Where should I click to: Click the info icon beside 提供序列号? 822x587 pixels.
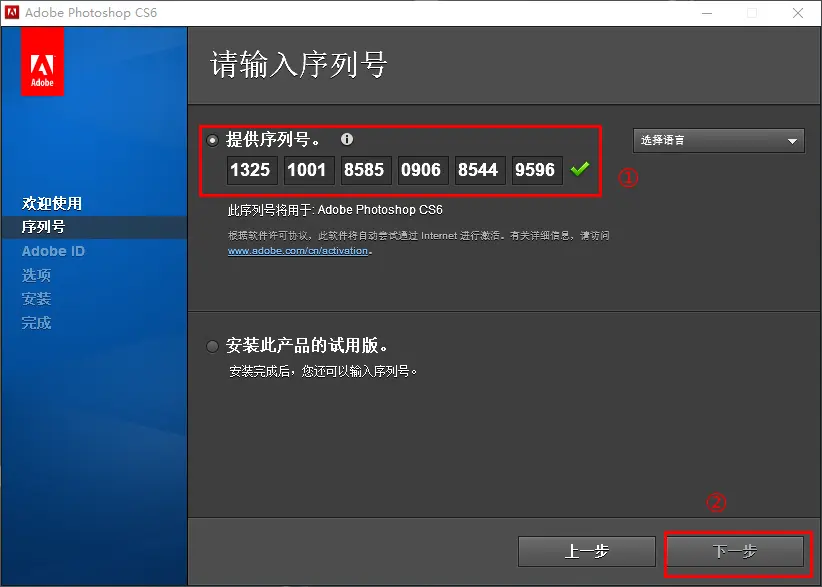[347, 139]
